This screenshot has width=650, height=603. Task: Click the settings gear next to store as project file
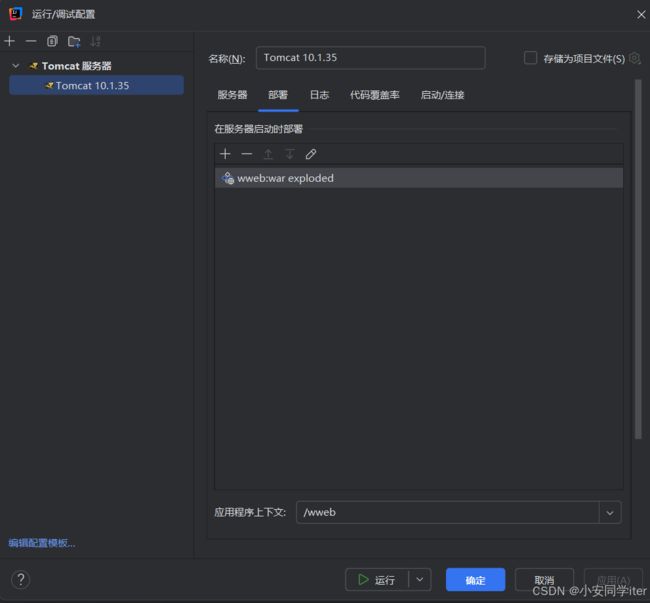[634, 58]
